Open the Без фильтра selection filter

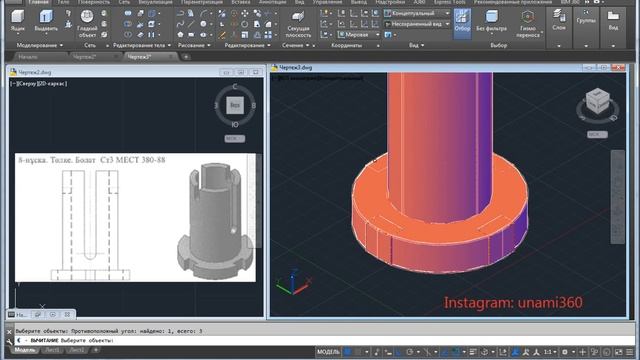click(491, 21)
